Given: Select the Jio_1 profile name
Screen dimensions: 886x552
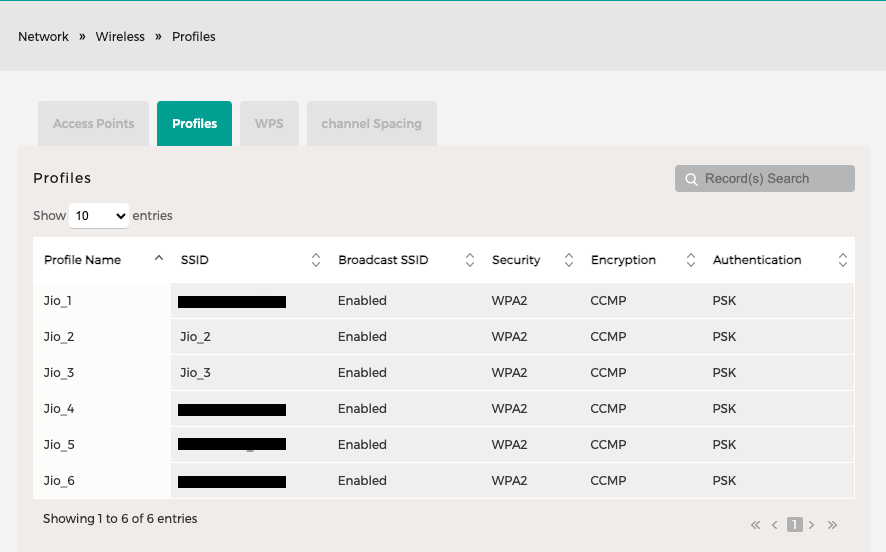Looking at the screenshot, I should tap(58, 301).
